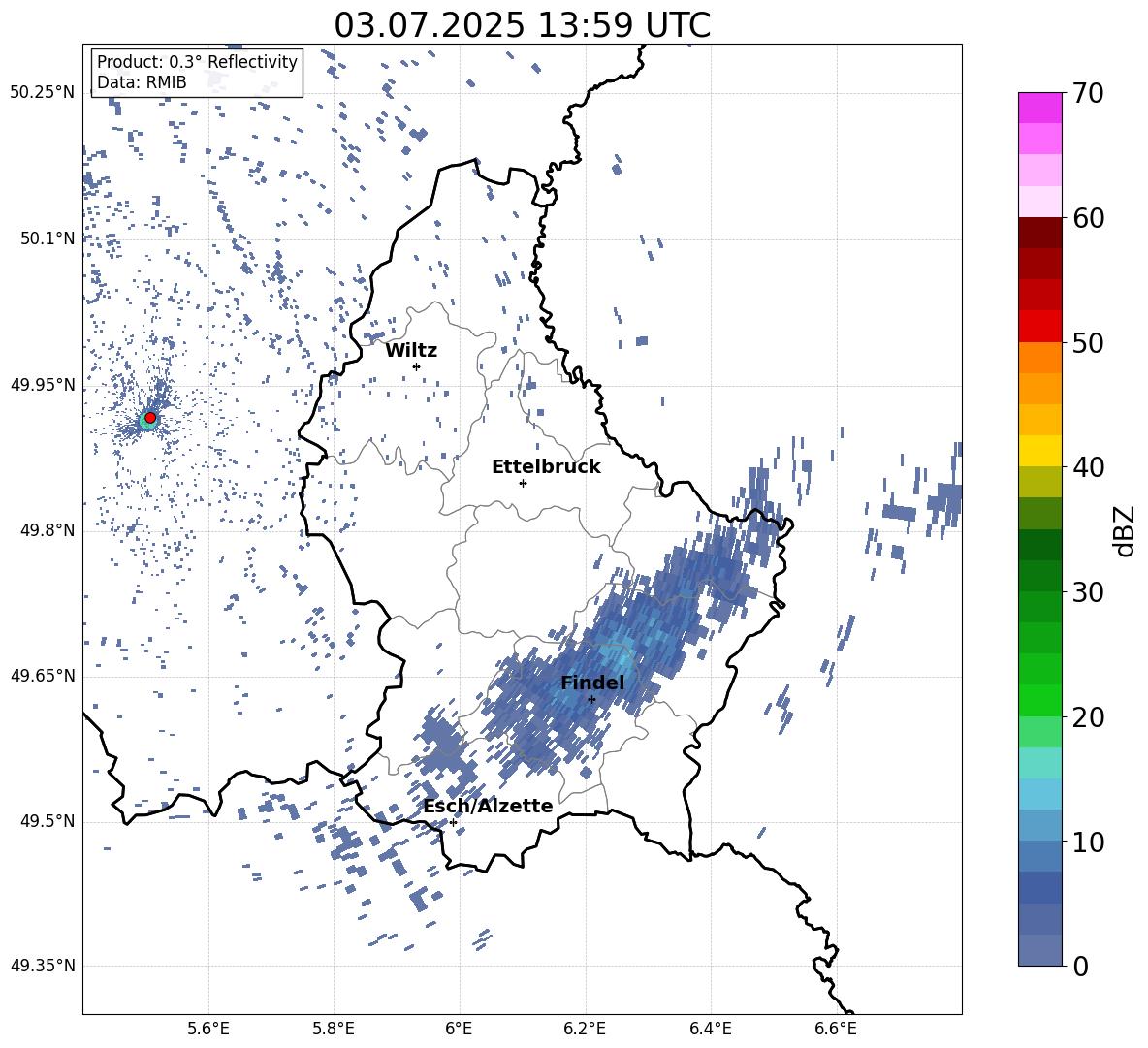Click the 'Data: RMIB' text
This screenshot has height=1048, width=1148.
coord(142,82)
